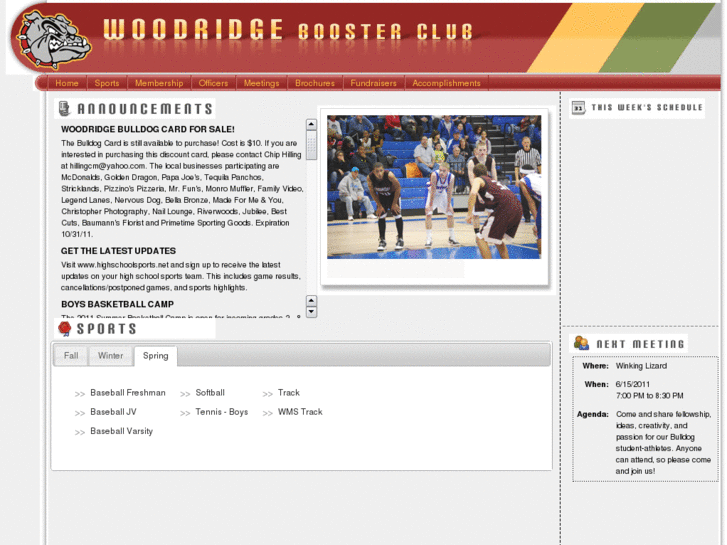Open the Baseball Freshman link
This screenshot has width=727, height=545.
[128, 393]
